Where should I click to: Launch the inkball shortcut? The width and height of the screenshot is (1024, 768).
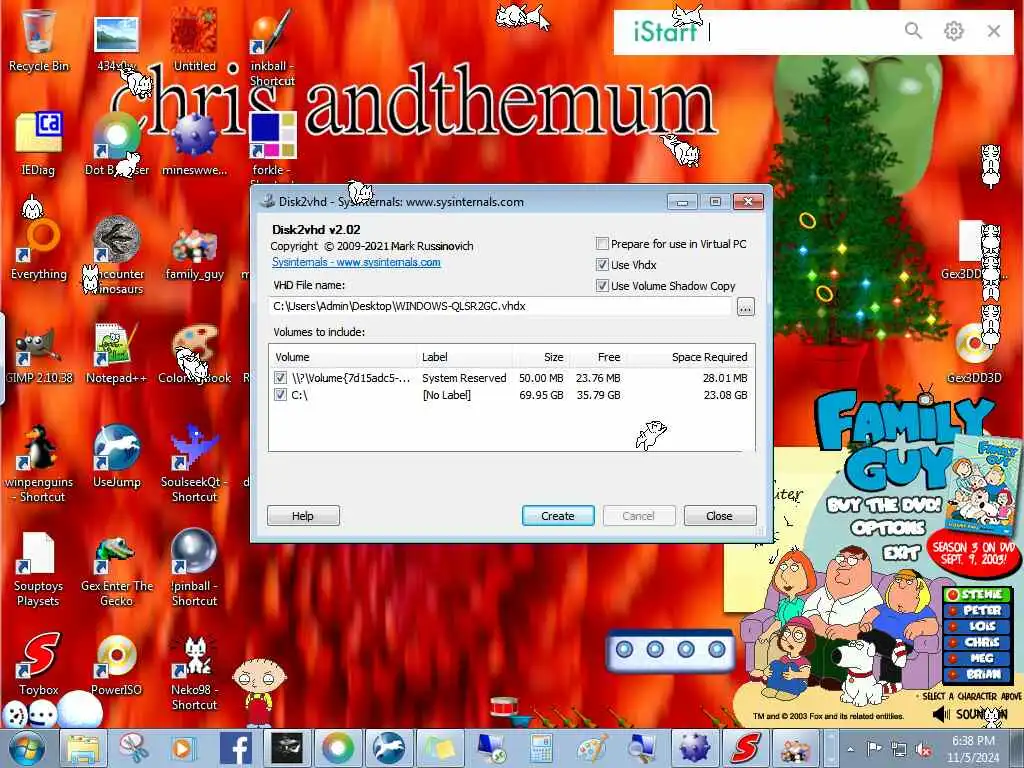pos(272,49)
